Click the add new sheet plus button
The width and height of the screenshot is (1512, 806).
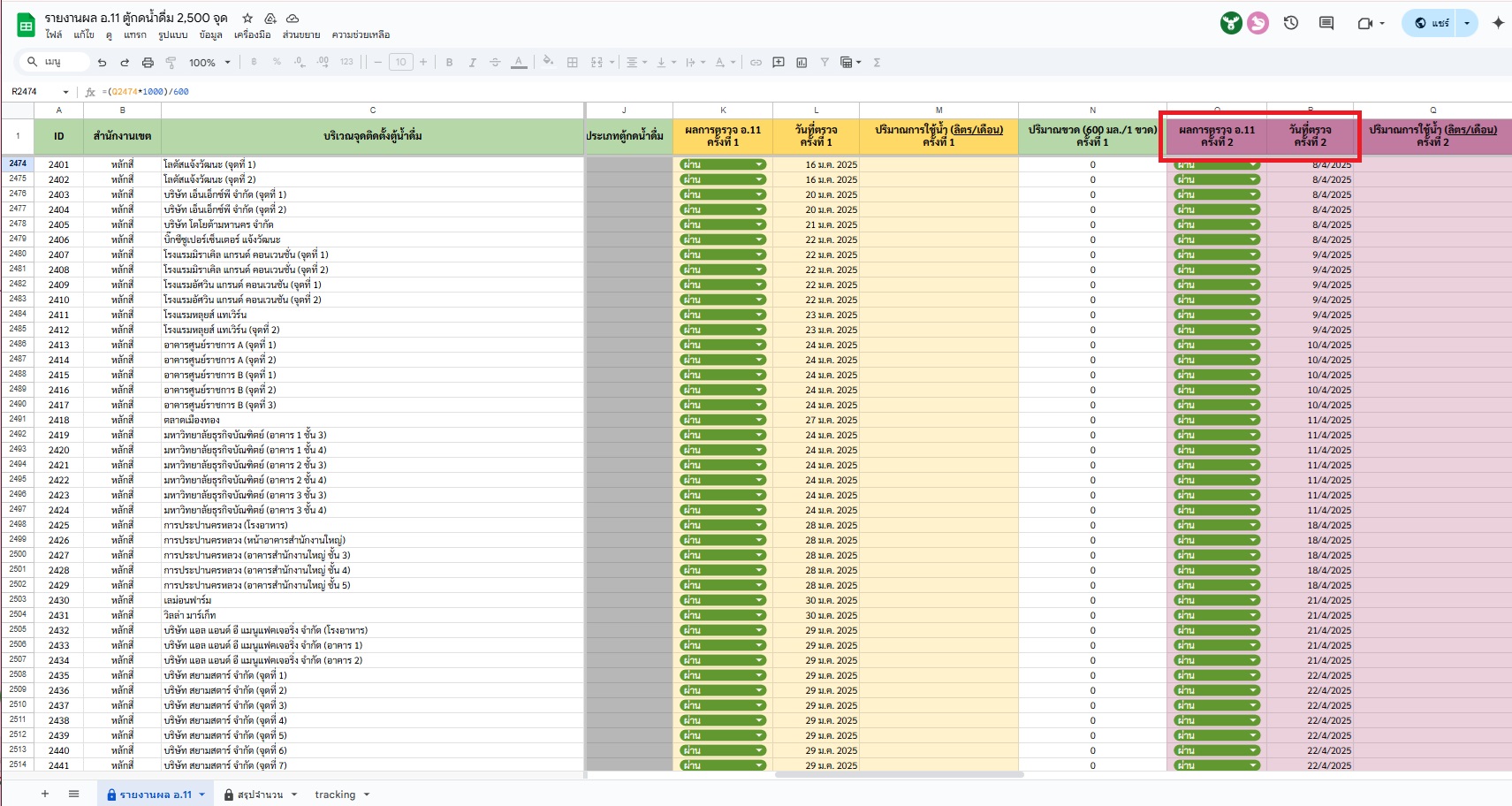(45, 795)
